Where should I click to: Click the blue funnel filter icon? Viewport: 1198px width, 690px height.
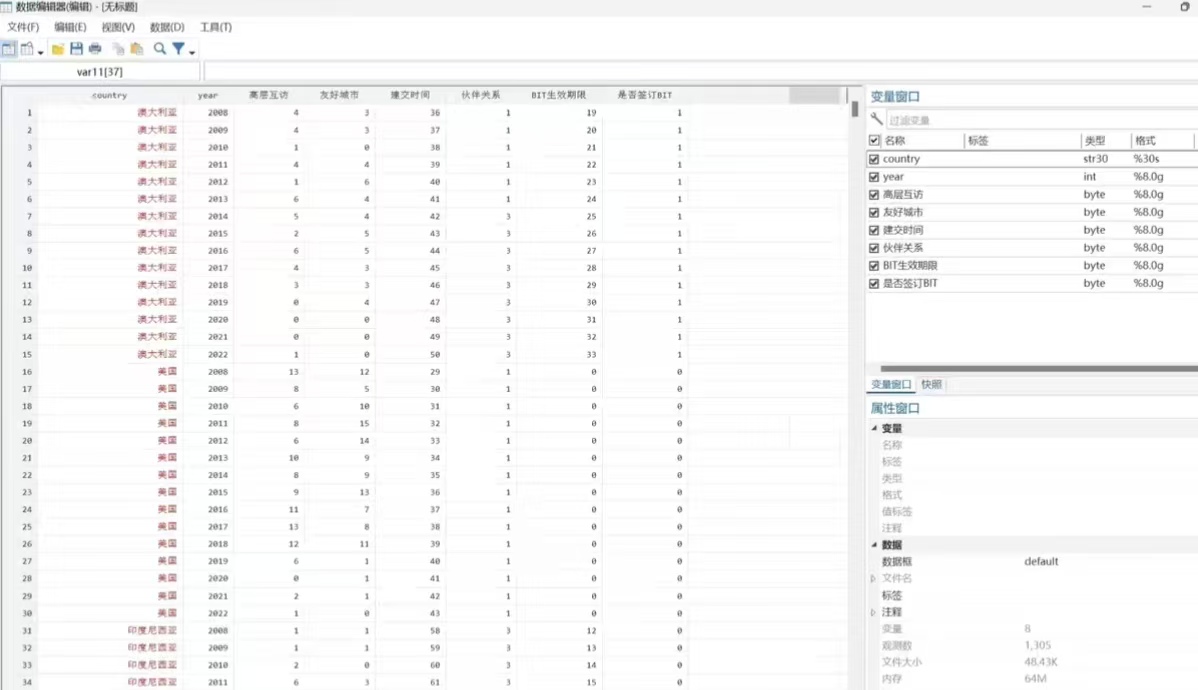pyautogui.click(x=178, y=49)
